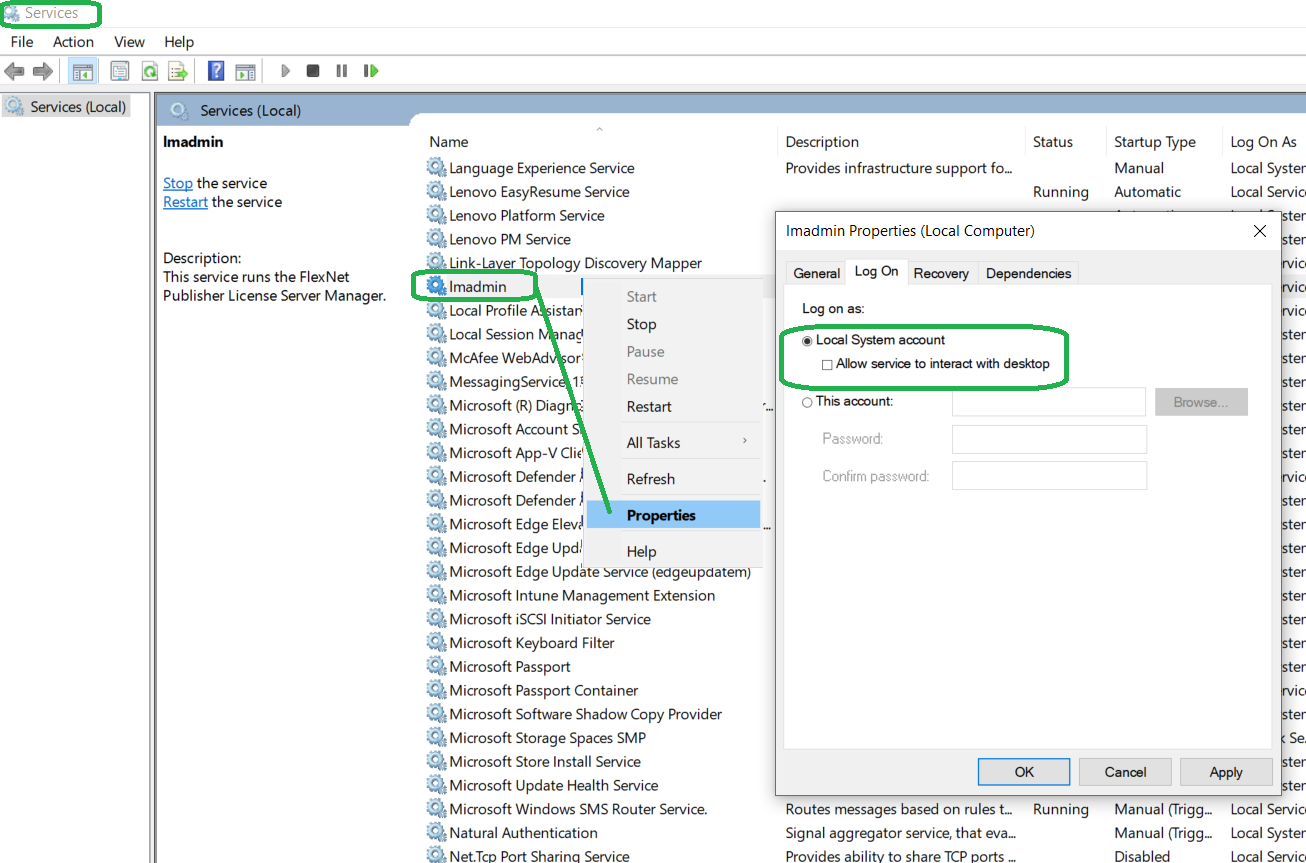Click the Refresh toolbar icon
The image size is (1306, 863).
pyautogui.click(x=149, y=71)
